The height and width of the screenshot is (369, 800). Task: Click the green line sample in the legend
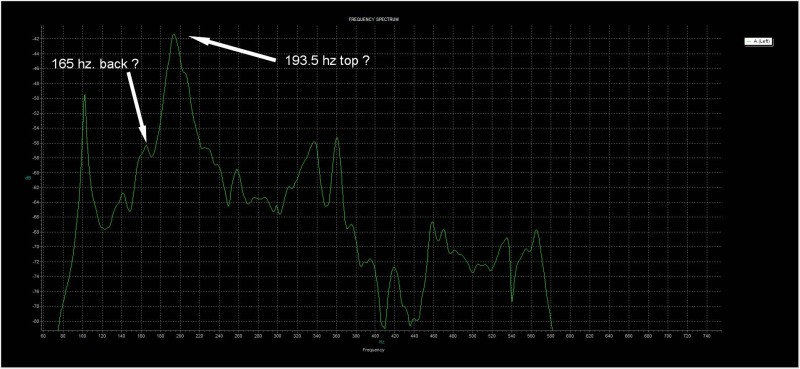coord(749,42)
